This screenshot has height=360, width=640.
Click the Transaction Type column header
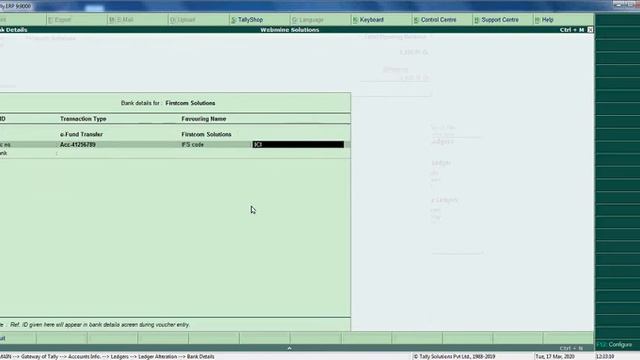[83, 119]
